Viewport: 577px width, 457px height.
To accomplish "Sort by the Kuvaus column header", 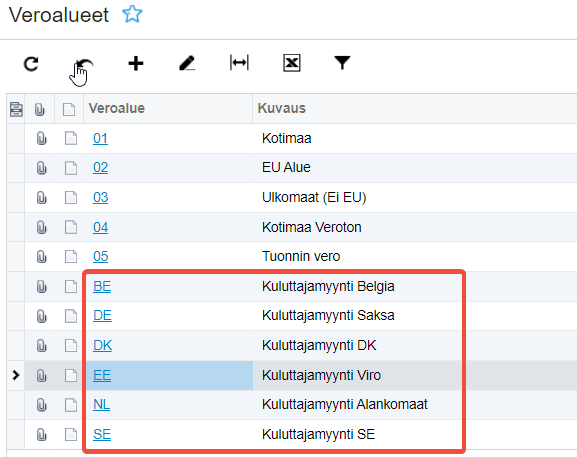I will click(415, 109).
